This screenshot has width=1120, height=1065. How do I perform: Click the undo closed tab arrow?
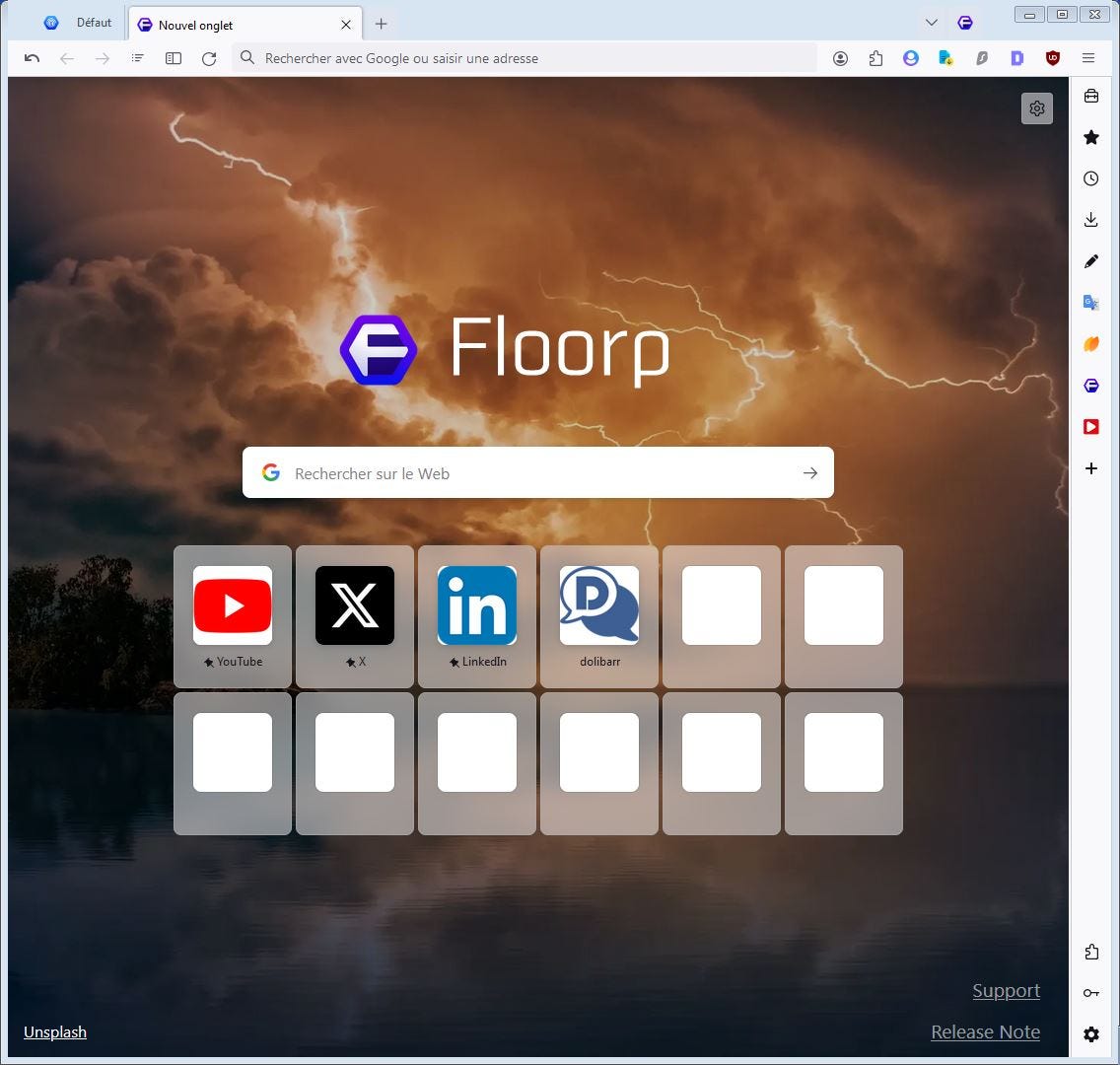[32, 58]
